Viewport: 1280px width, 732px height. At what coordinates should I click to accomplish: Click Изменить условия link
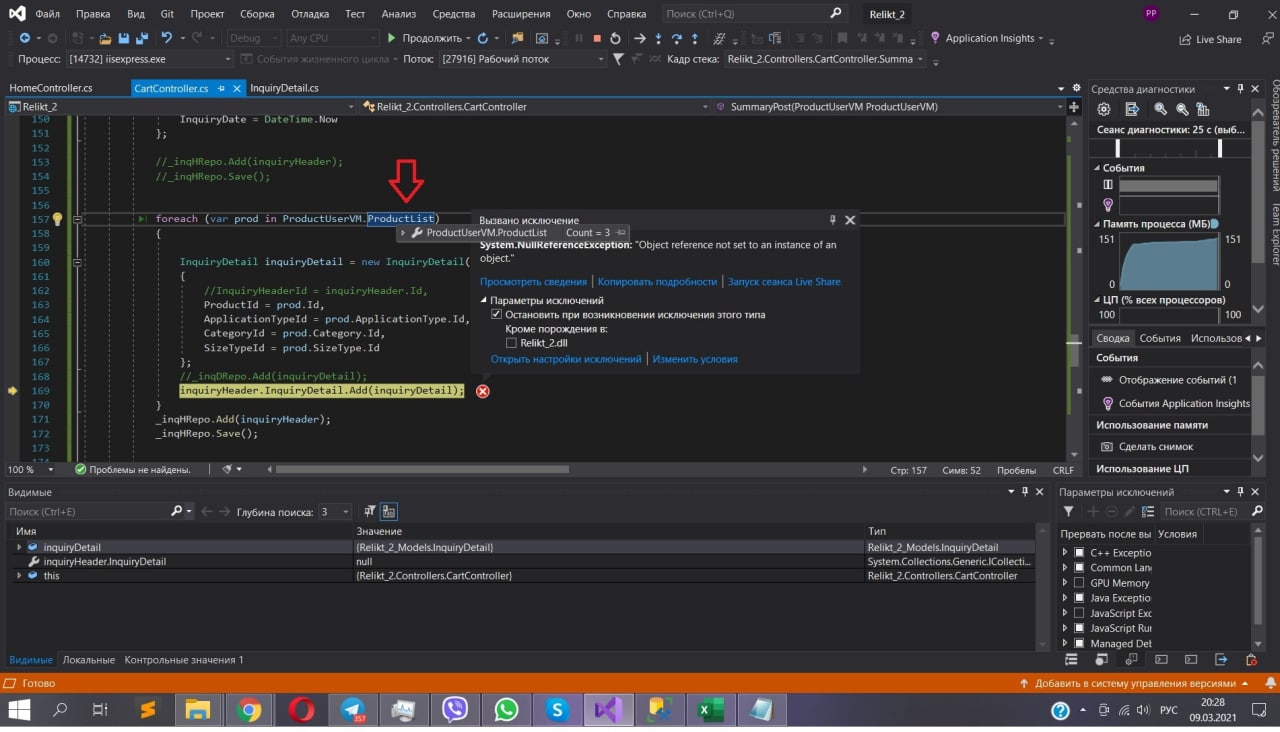[x=695, y=359]
